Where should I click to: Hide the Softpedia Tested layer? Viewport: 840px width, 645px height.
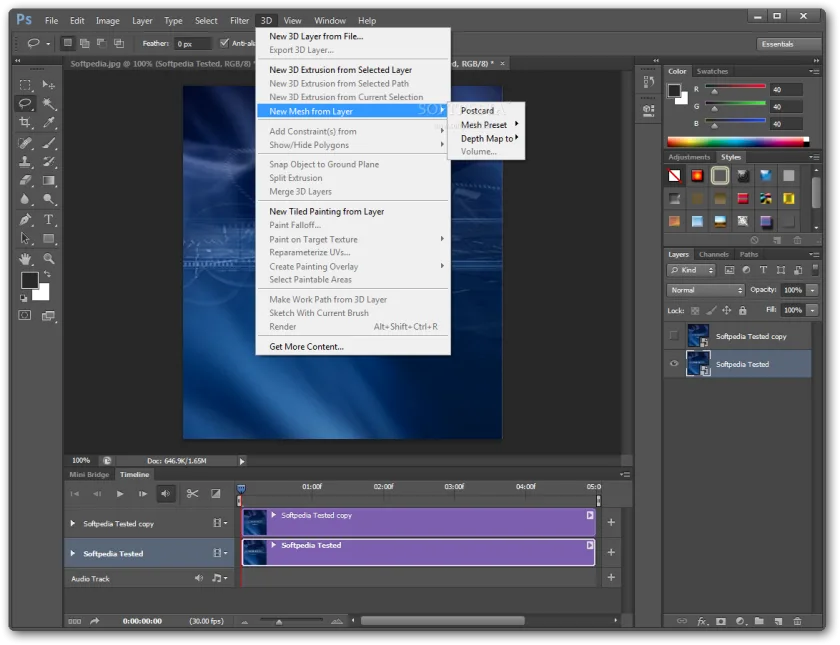point(674,363)
